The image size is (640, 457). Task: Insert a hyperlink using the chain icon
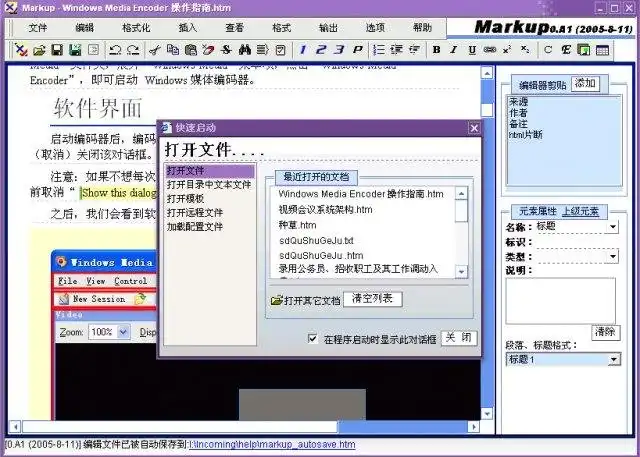click(x=489, y=50)
